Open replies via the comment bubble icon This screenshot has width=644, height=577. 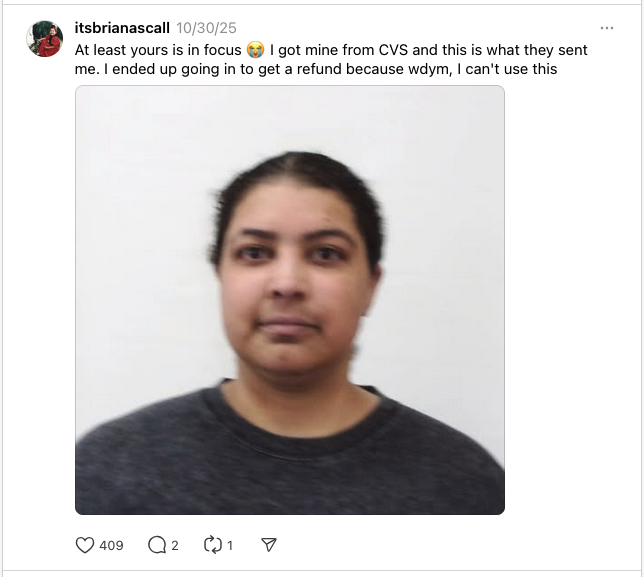click(157, 545)
